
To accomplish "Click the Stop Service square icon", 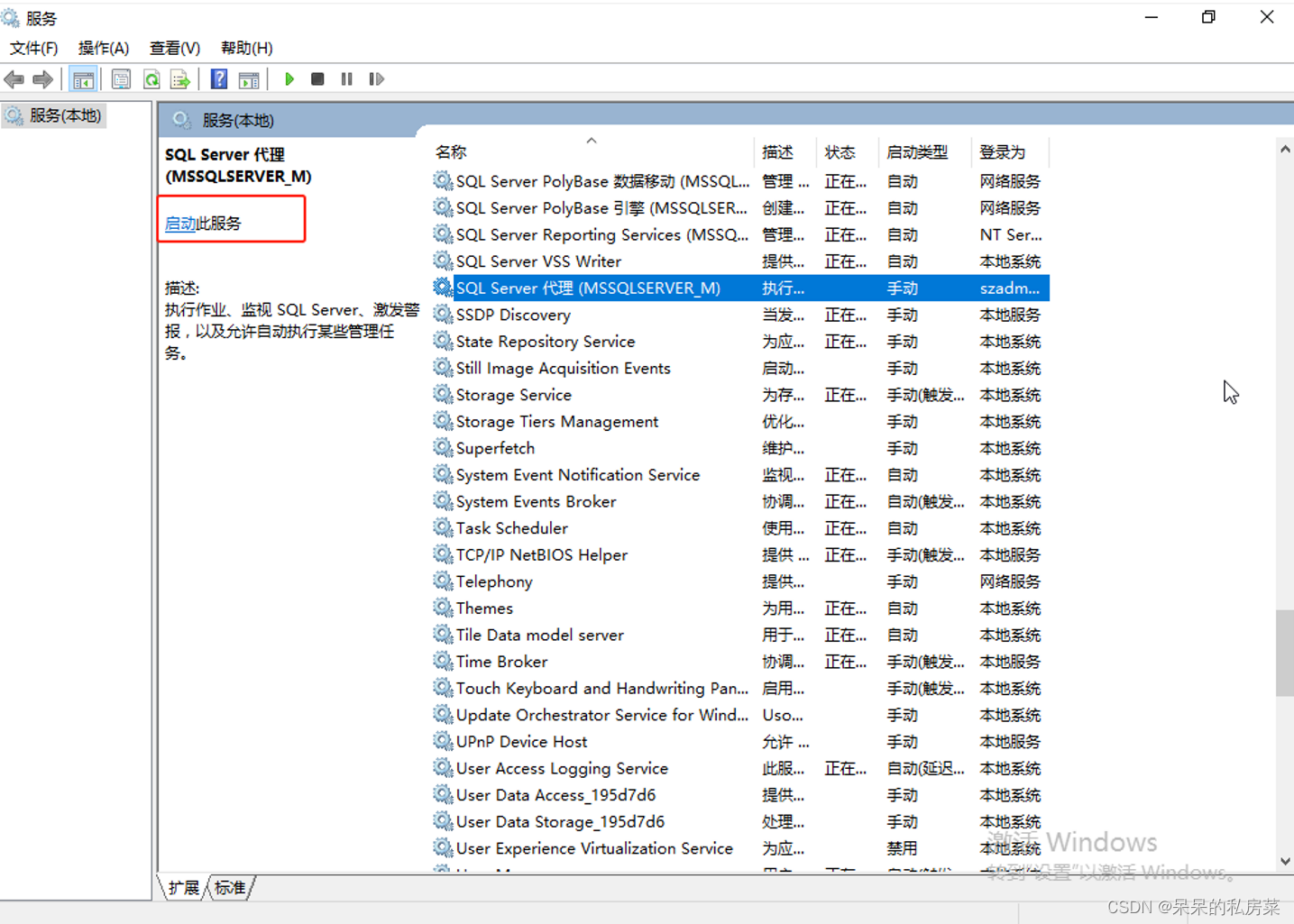I will pos(317,79).
